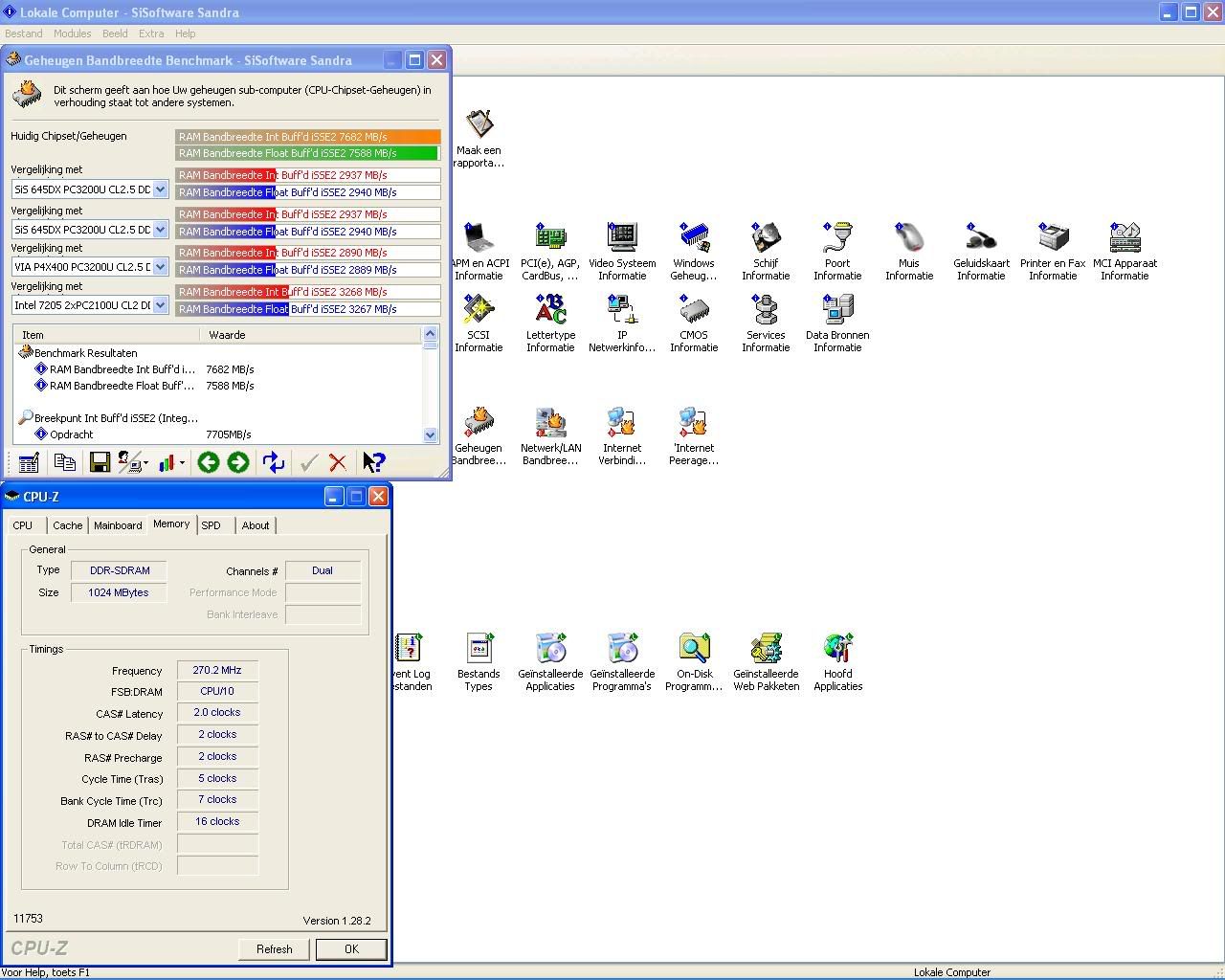Open the options table icon with pencil in benchmark toolbar
The image size is (1225, 980).
(29, 463)
